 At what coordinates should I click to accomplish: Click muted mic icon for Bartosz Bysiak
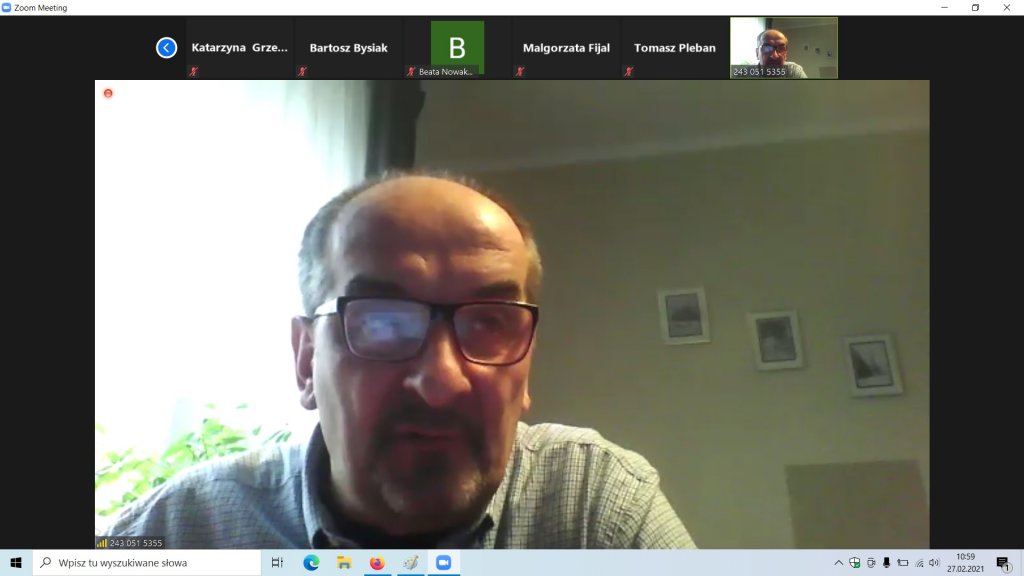[302, 72]
